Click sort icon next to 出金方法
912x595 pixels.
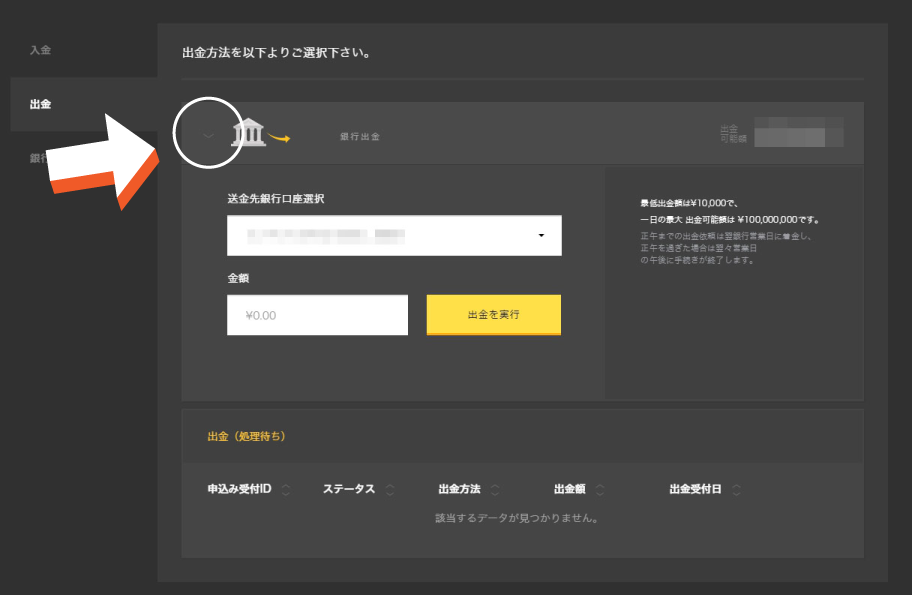495,490
